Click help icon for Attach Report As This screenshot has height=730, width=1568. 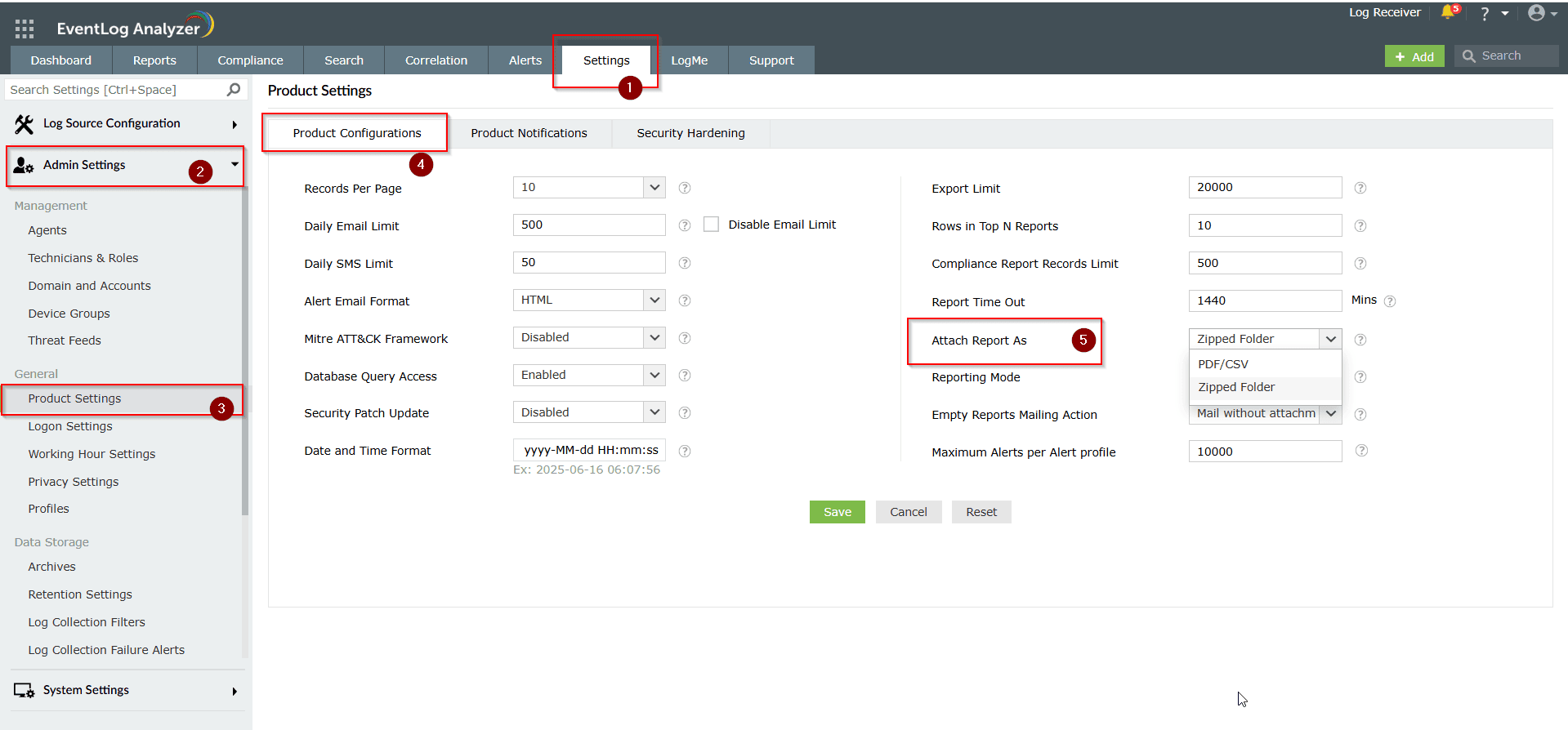click(1360, 340)
